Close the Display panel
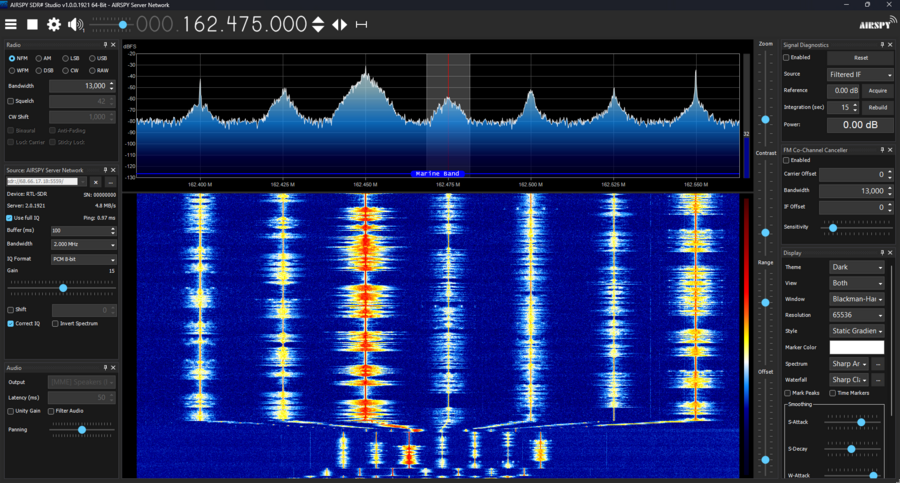This screenshot has height=483, width=900. point(890,253)
